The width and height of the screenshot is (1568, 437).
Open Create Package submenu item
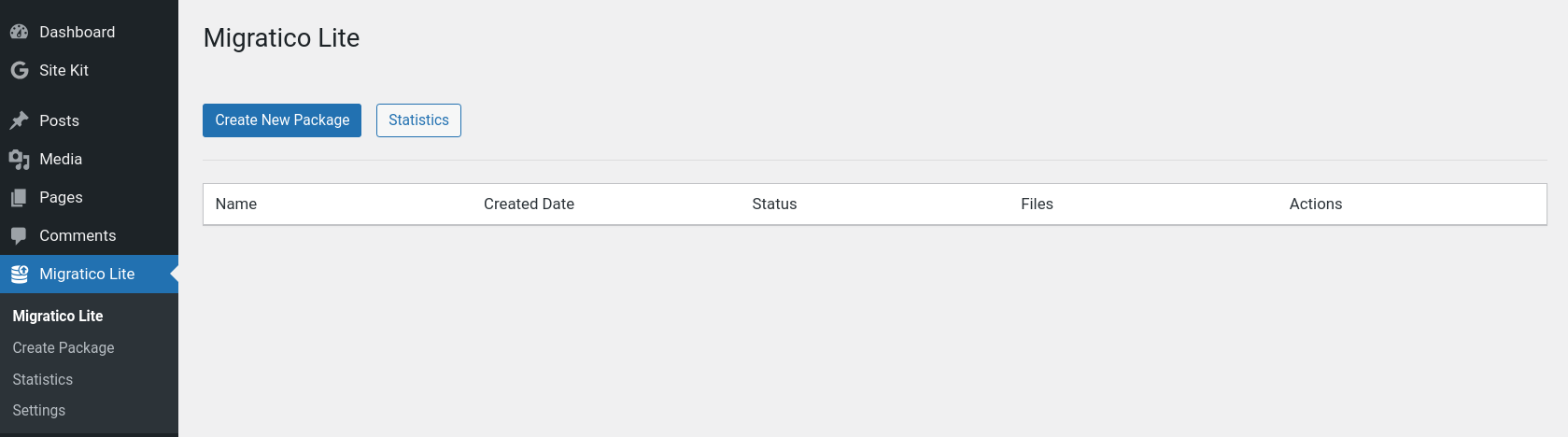point(64,347)
